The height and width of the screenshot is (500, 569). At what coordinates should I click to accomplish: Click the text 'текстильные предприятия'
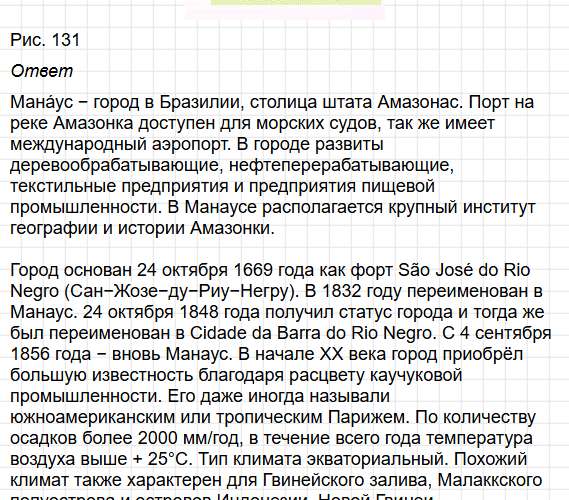[x=119, y=187]
